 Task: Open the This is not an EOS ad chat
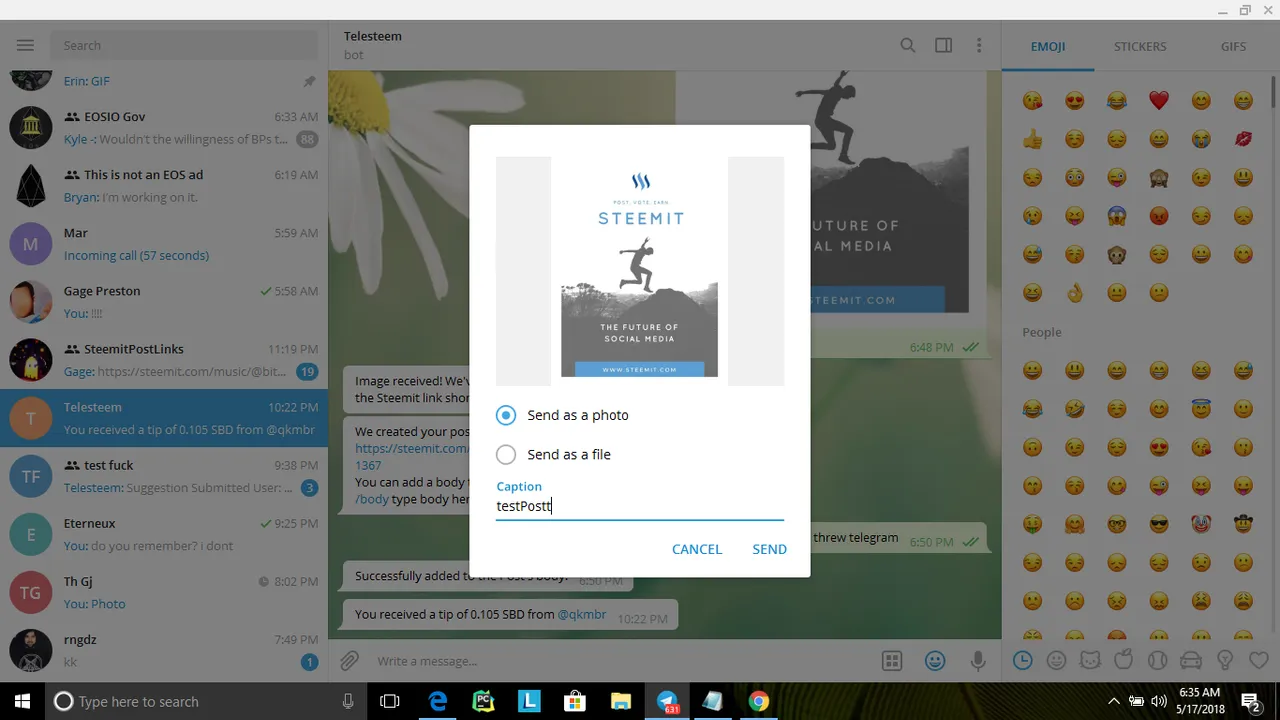coord(164,186)
